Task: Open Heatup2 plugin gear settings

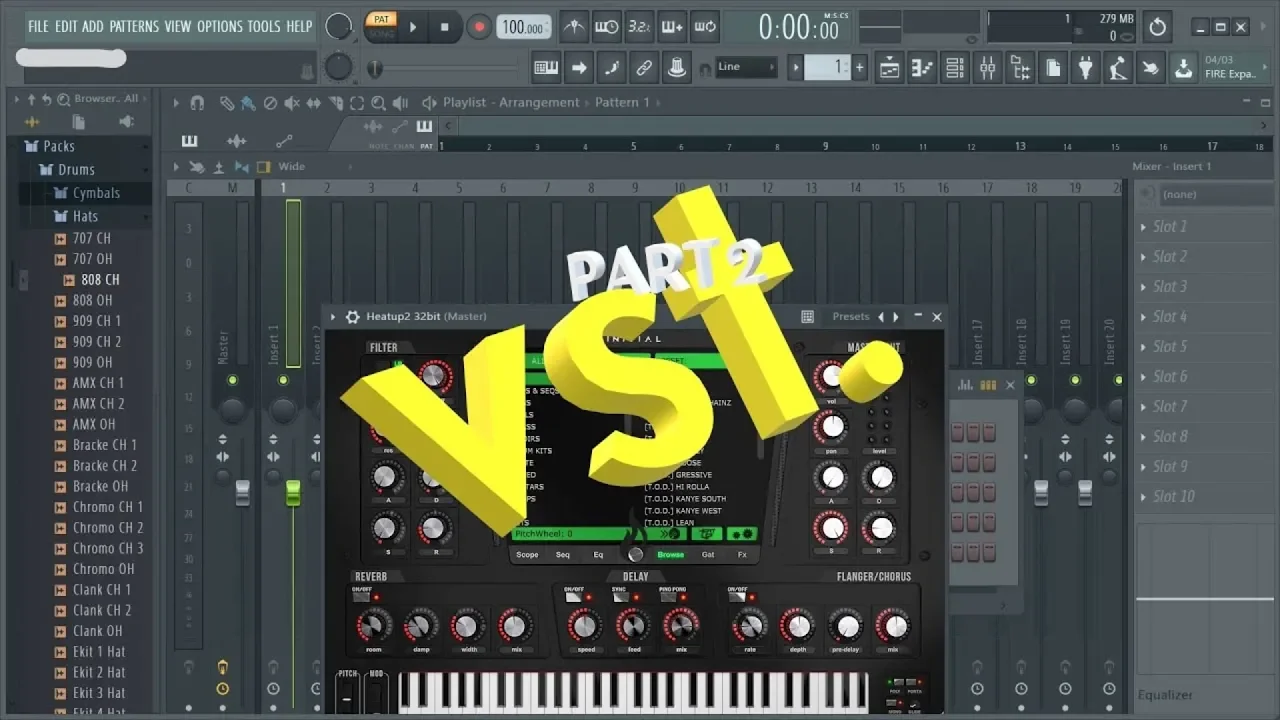Action: click(x=352, y=317)
